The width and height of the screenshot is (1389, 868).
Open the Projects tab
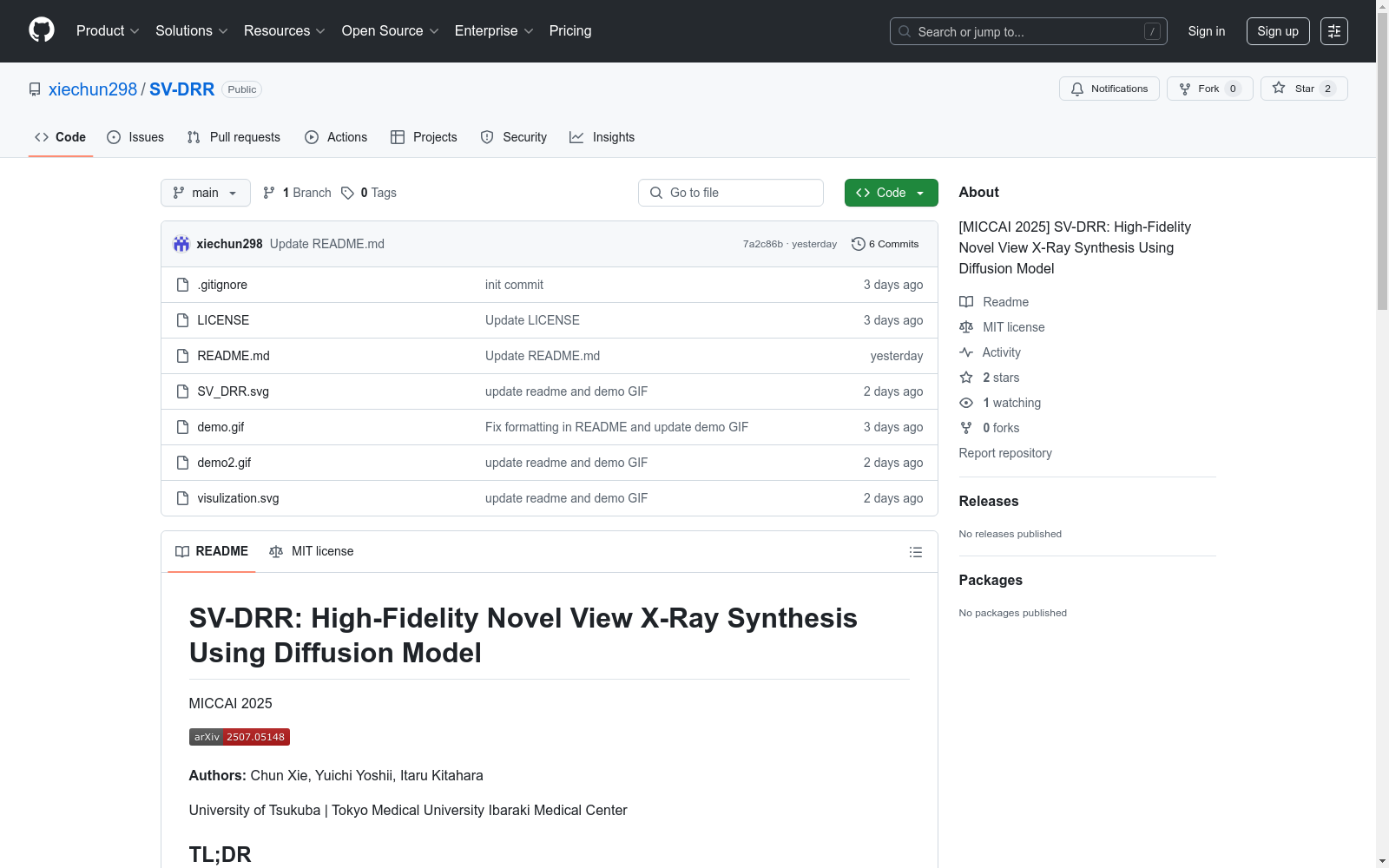click(x=424, y=137)
